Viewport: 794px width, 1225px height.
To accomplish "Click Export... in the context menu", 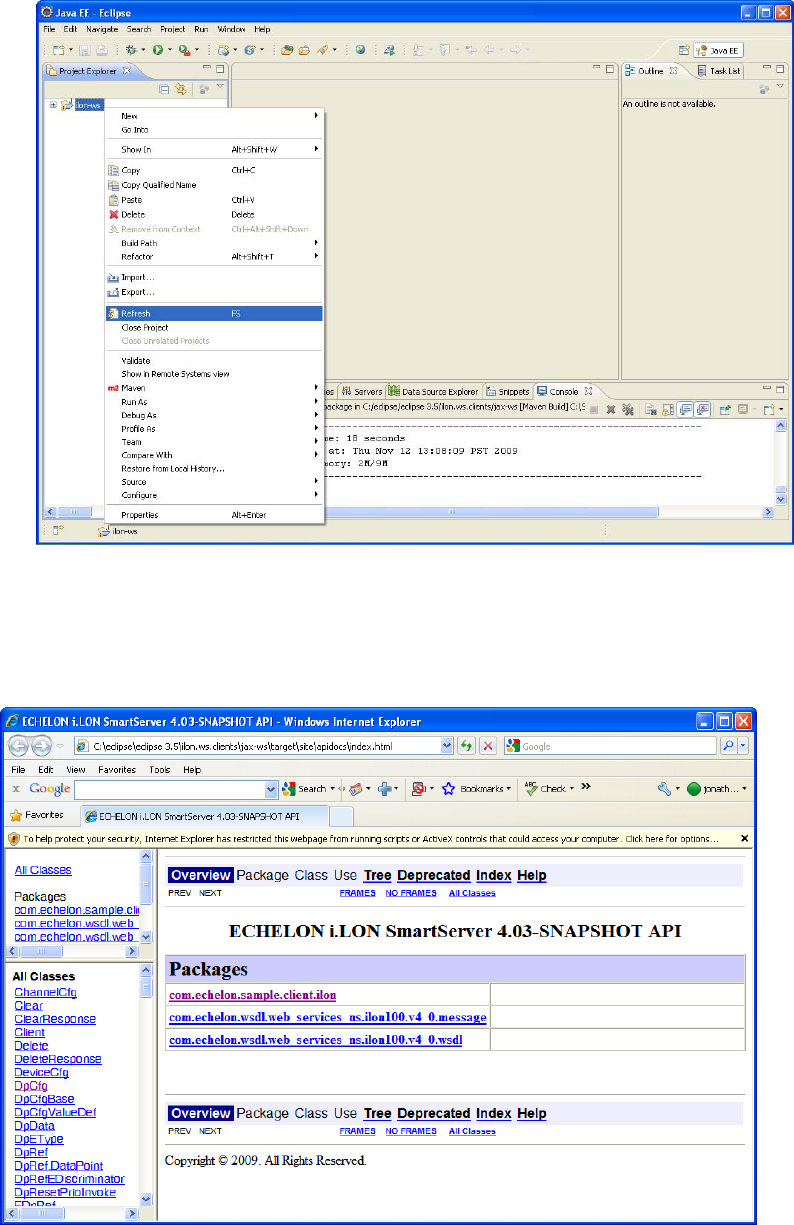I will [214, 292].
